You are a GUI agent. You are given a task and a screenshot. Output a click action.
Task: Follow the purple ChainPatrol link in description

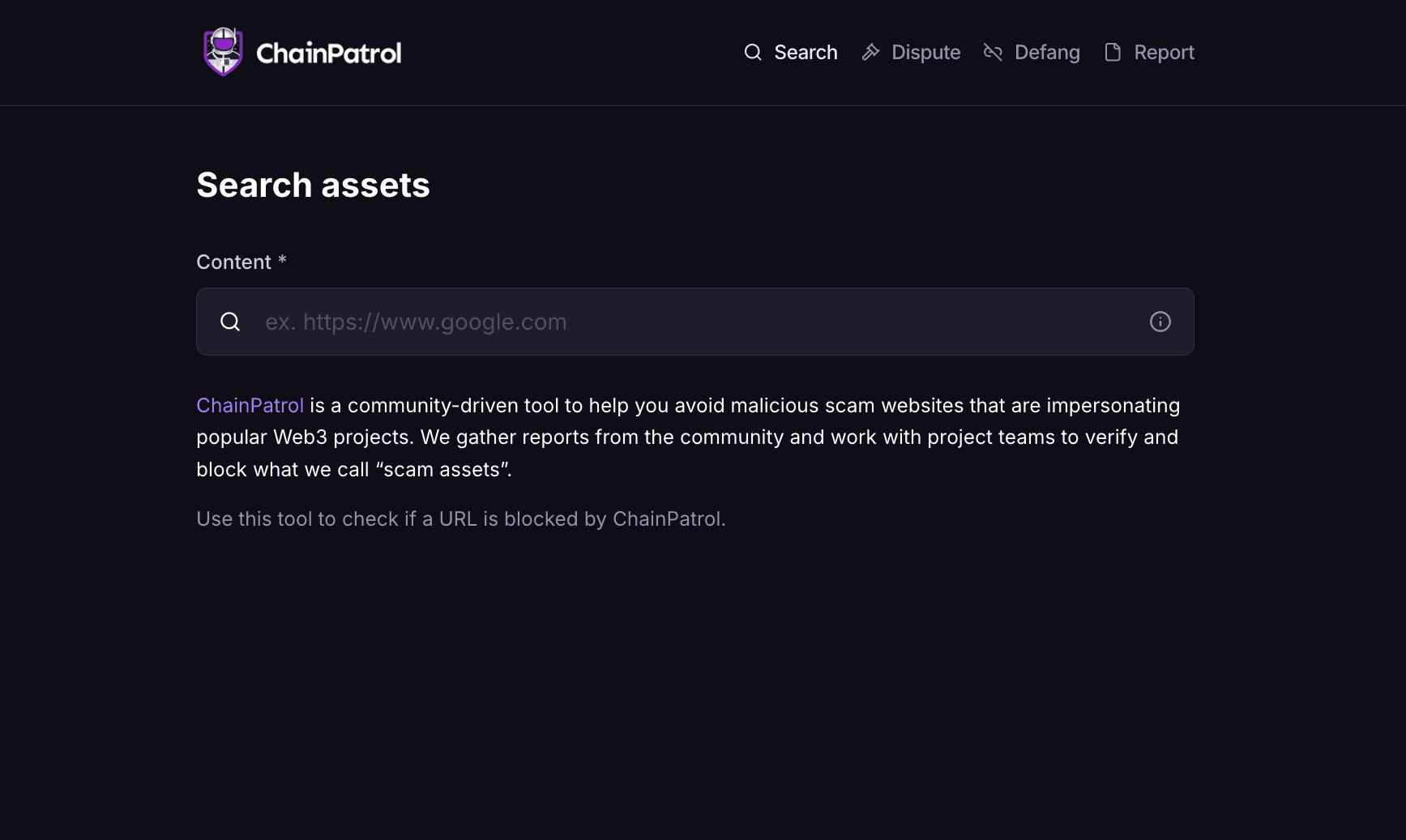pyautogui.click(x=250, y=405)
